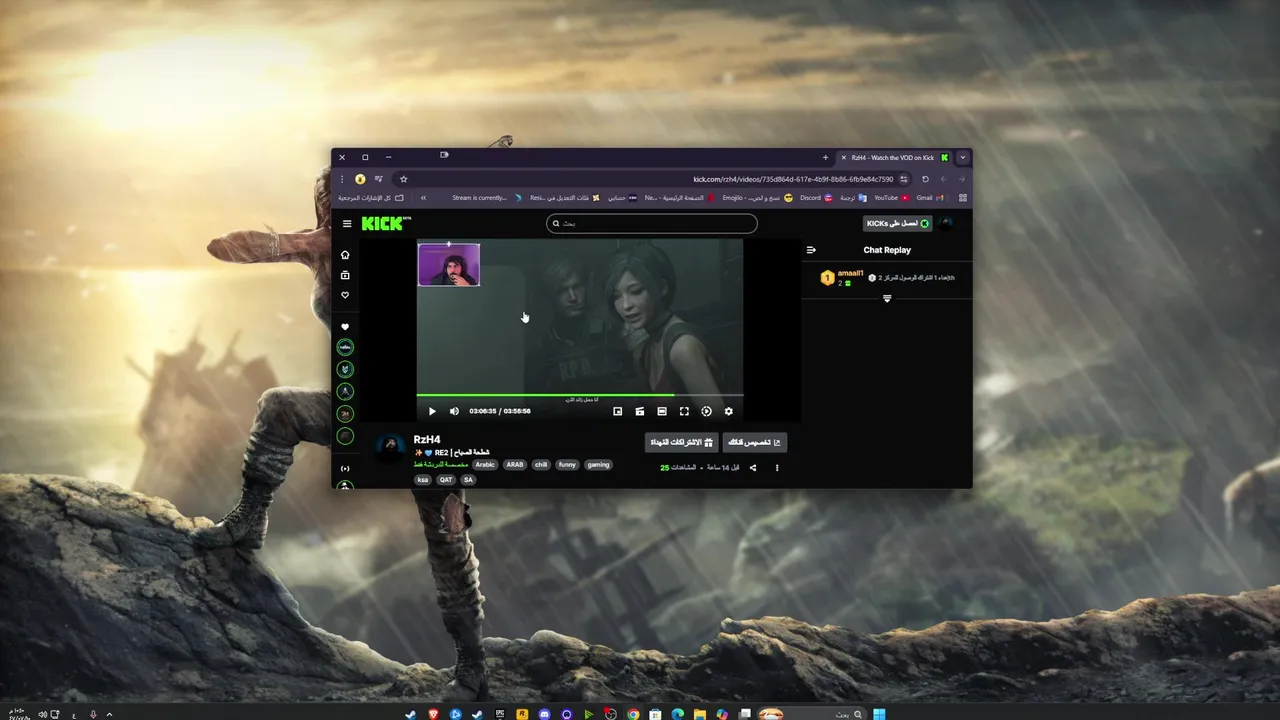
Task: Open the RzH4 channel name link
Action: point(427,440)
